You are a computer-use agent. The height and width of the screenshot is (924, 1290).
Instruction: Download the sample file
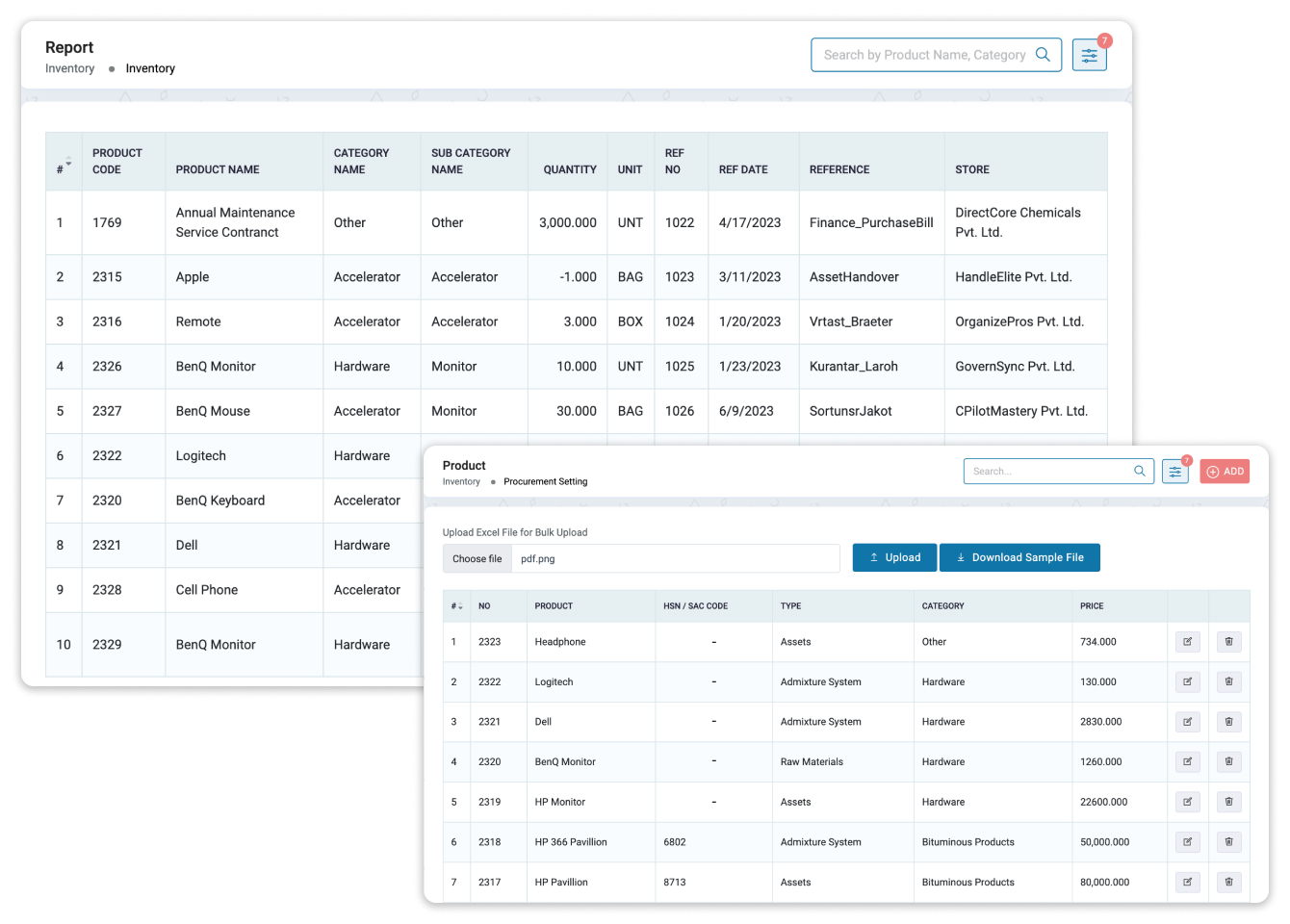[1019, 557]
